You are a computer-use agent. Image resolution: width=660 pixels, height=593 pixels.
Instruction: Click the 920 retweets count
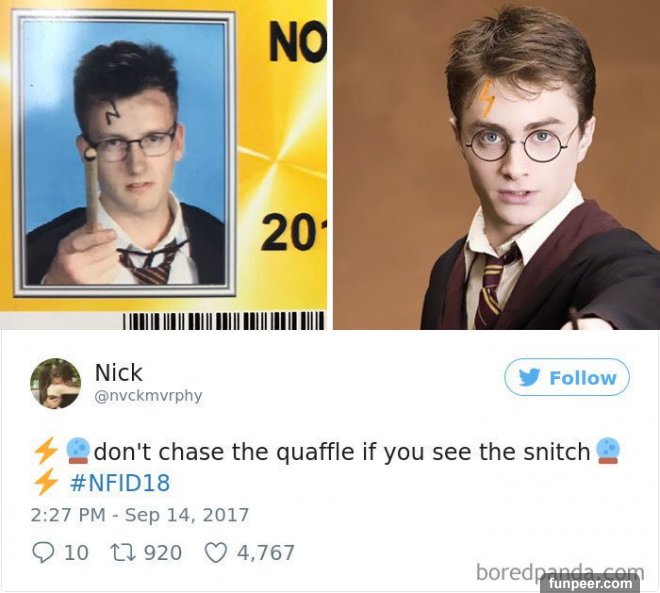click(163, 553)
